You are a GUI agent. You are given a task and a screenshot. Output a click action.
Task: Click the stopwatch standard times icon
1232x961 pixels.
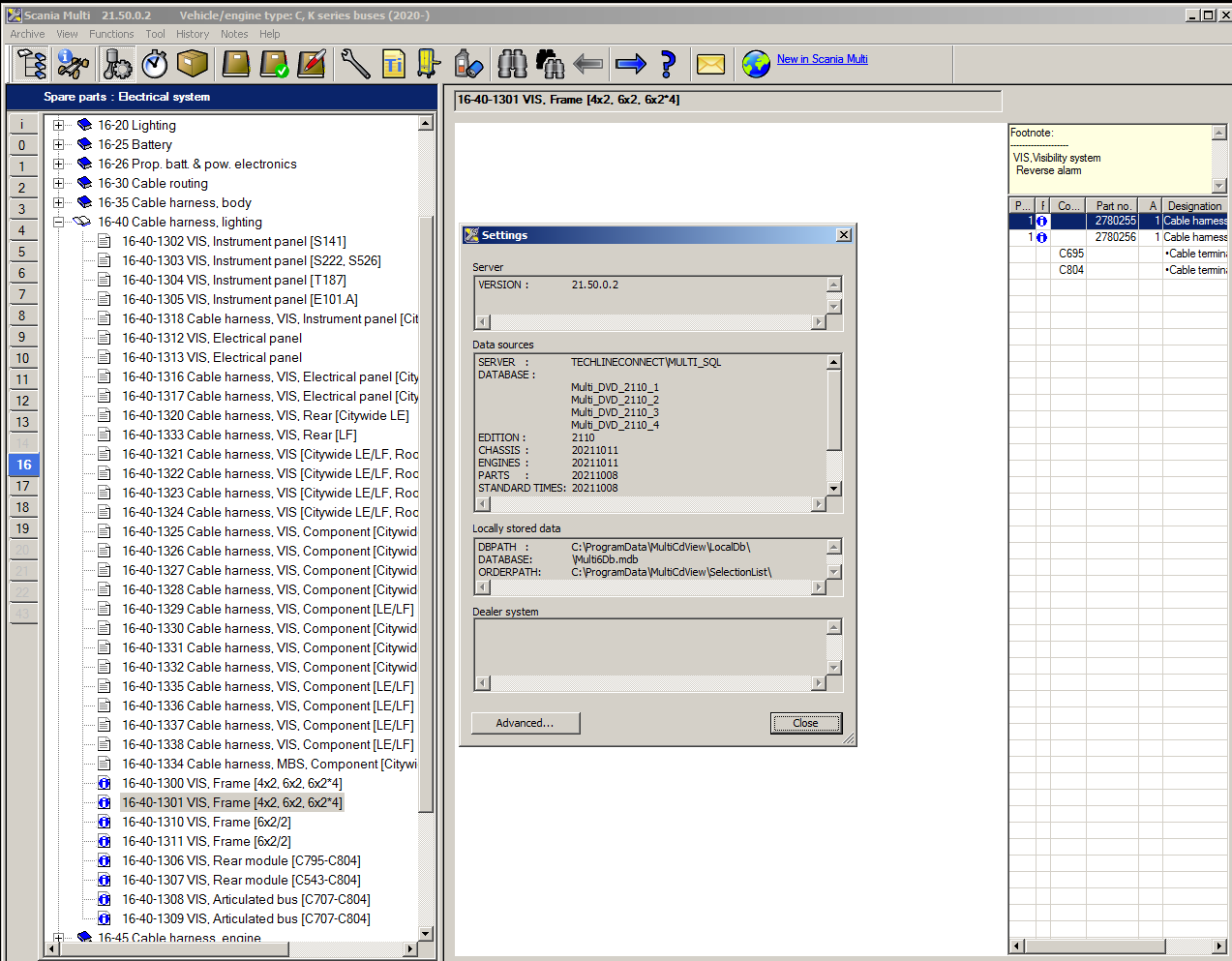click(x=155, y=65)
